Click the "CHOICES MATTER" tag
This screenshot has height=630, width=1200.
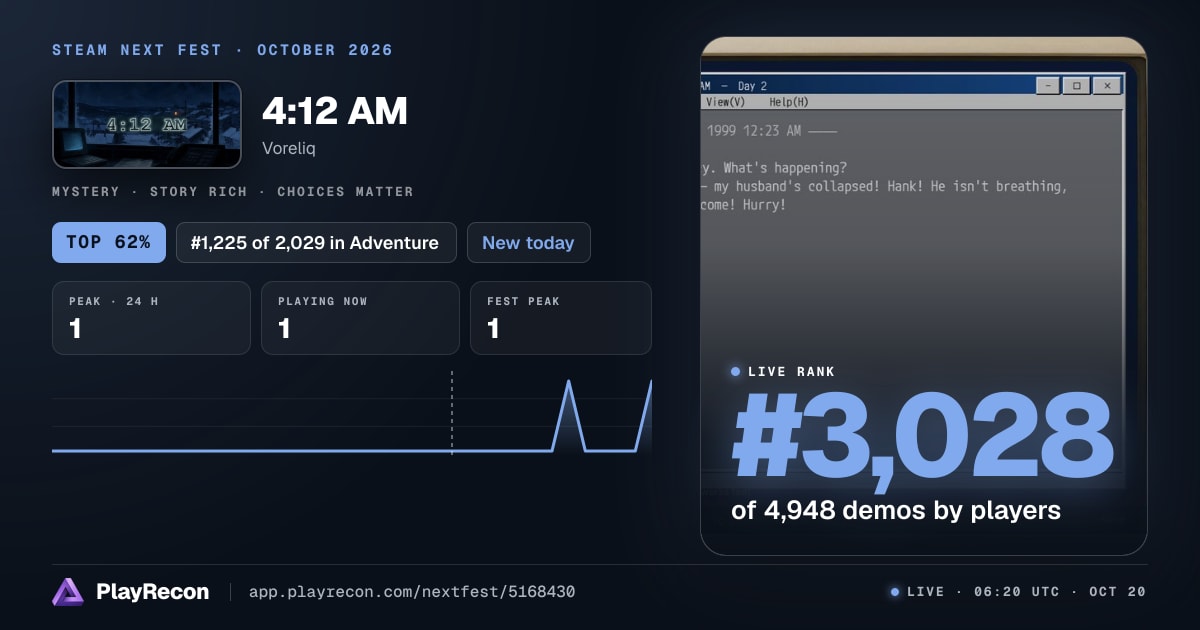pyautogui.click(x=345, y=191)
